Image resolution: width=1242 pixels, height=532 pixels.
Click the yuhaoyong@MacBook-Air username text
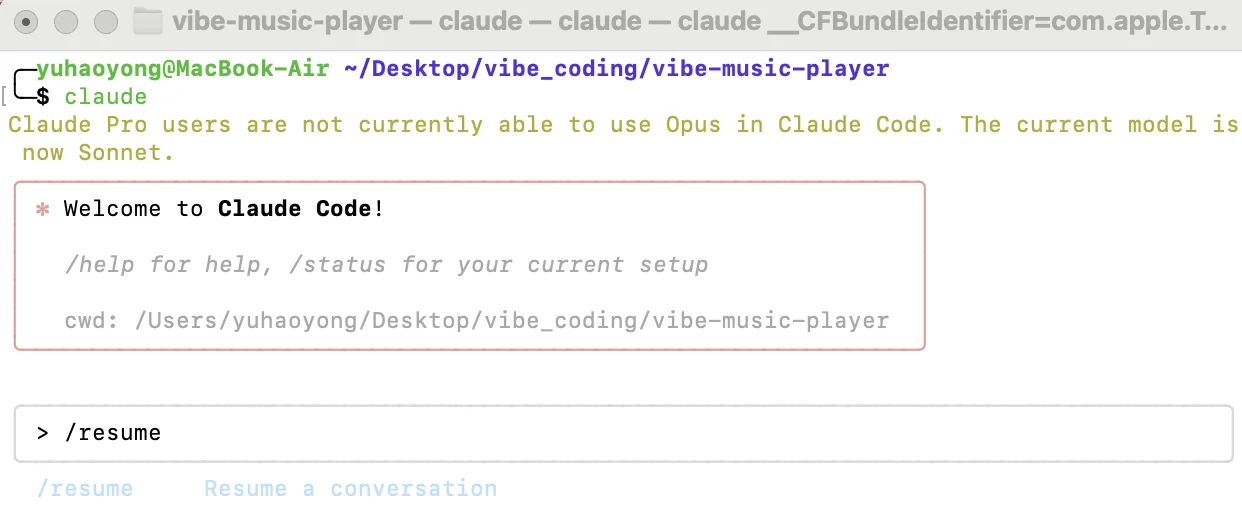[x=182, y=69]
